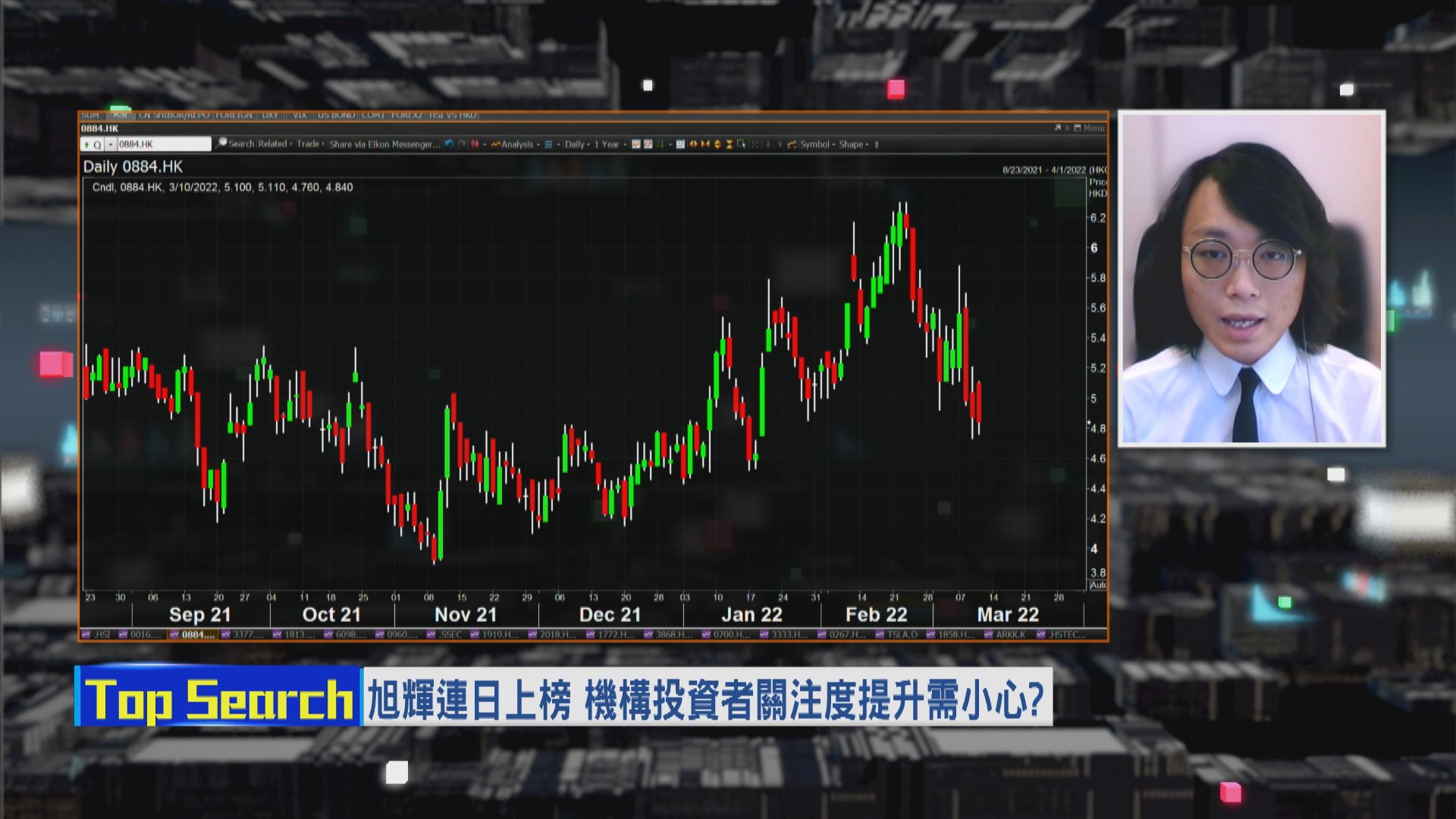1456x819 pixels.
Task: Click Share via Eikon Messenger
Action: pyautogui.click(x=384, y=143)
